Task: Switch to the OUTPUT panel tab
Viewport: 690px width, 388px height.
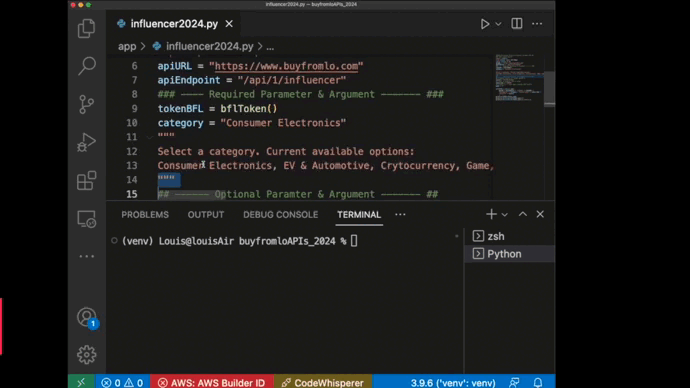Action: pos(206,215)
